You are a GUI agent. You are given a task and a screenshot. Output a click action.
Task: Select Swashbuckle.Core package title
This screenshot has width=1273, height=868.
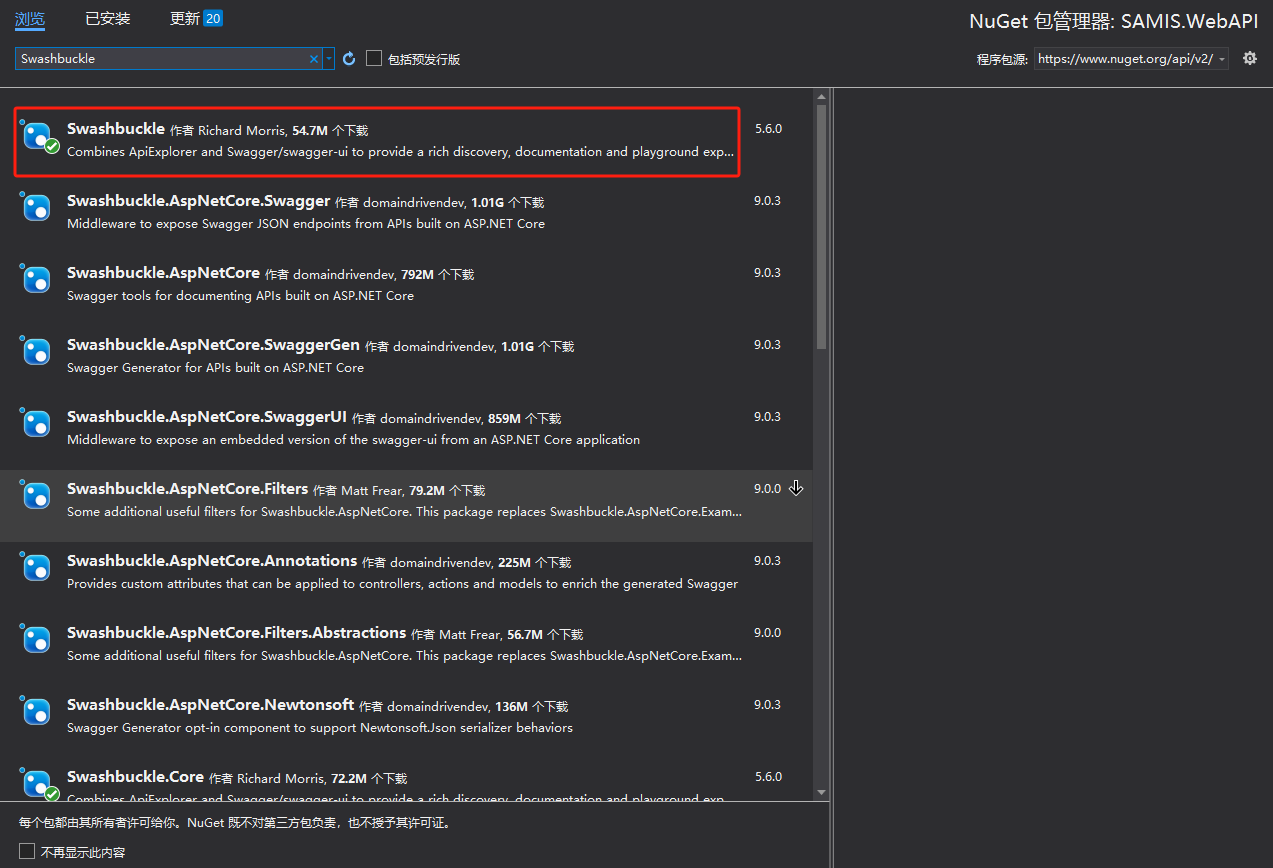(x=135, y=777)
